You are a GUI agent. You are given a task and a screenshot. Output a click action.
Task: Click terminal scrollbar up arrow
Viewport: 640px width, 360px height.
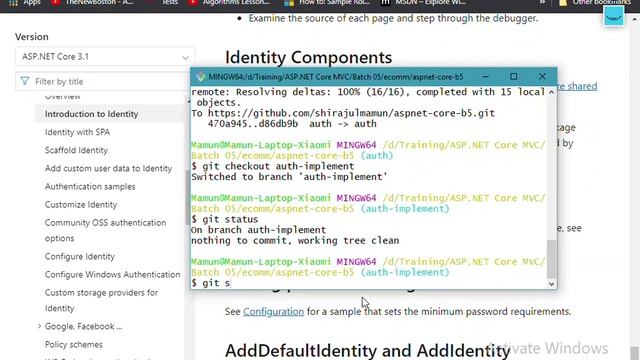[551, 92]
